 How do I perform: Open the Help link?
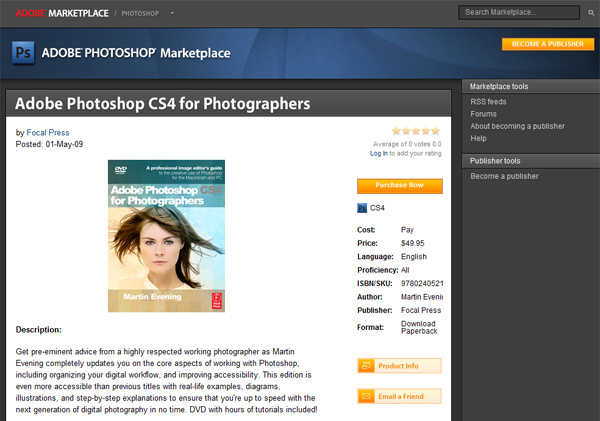(478, 139)
